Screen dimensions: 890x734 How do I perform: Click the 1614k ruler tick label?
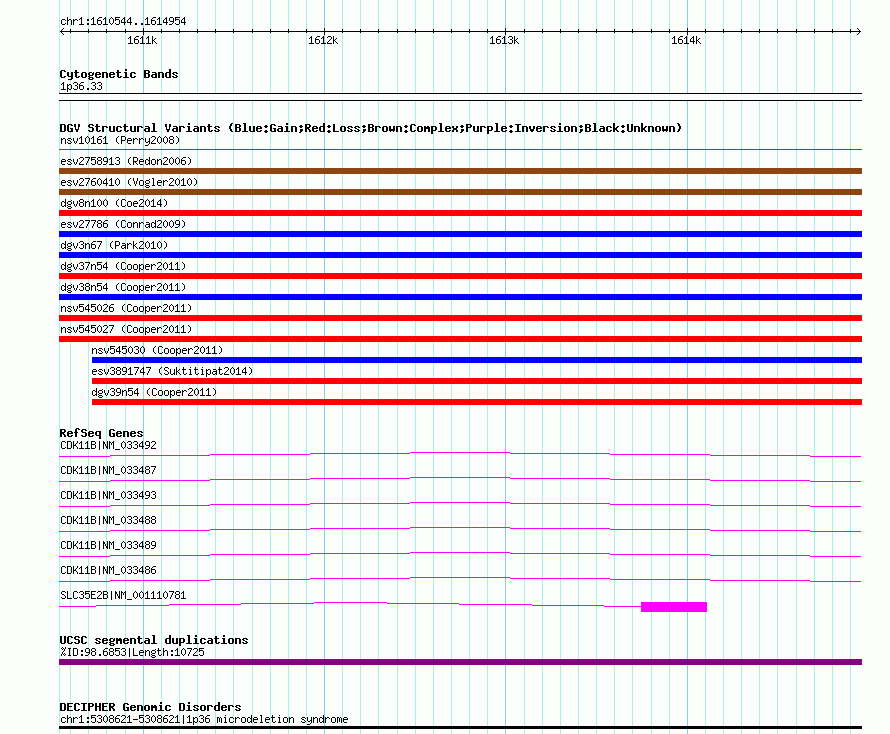pyautogui.click(x=686, y=40)
